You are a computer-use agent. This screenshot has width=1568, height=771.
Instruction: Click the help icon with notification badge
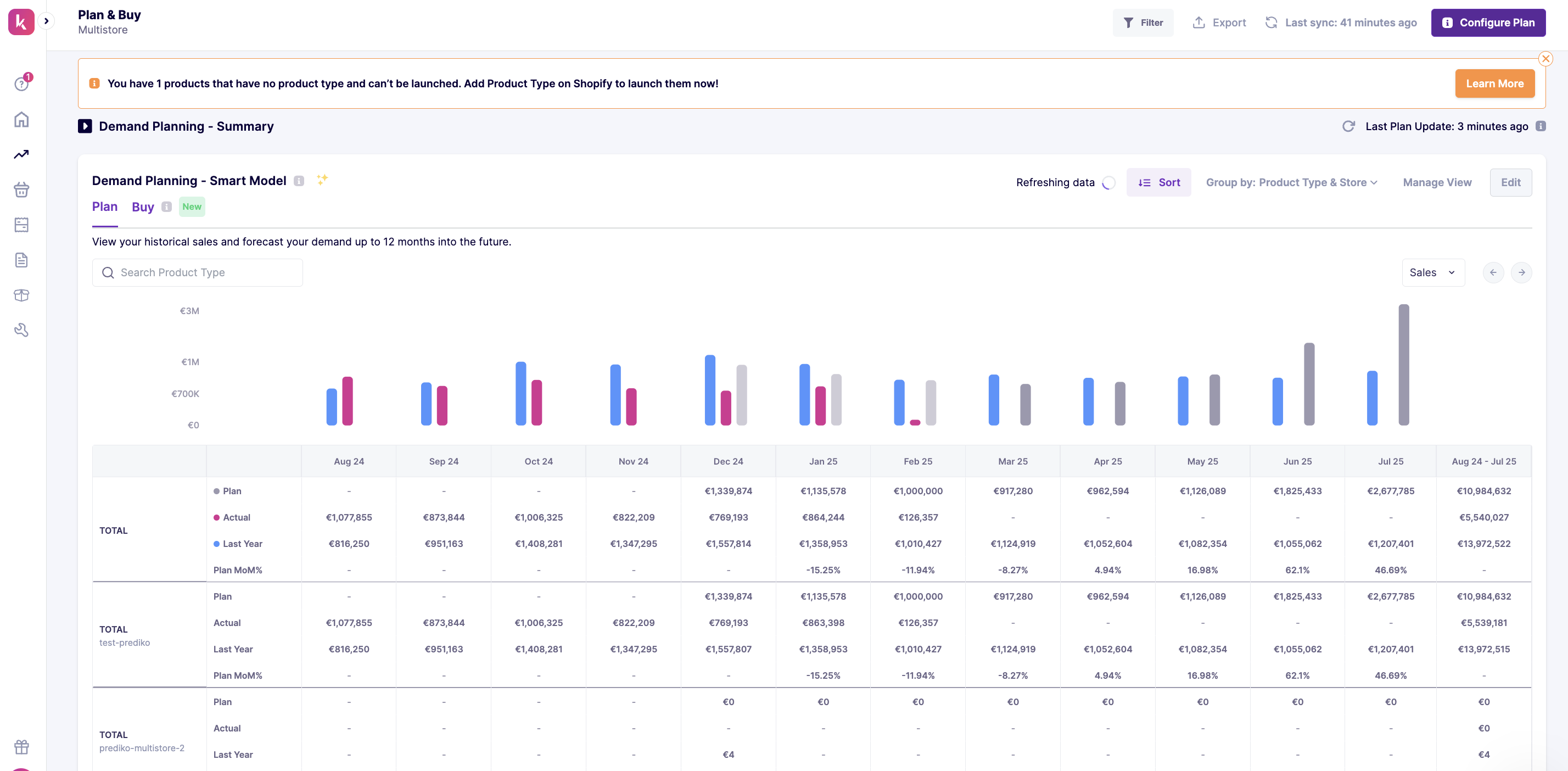click(21, 84)
